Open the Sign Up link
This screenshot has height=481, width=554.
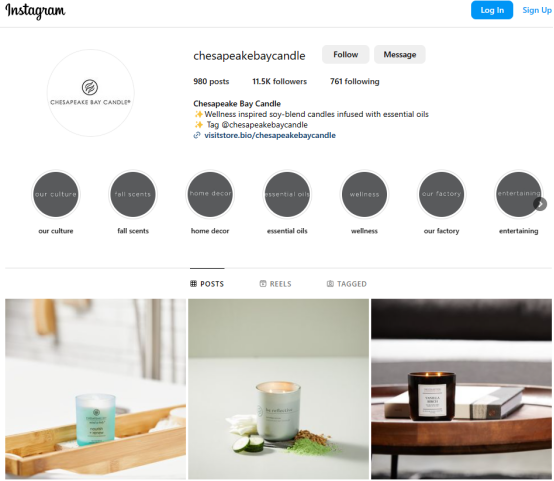537,10
